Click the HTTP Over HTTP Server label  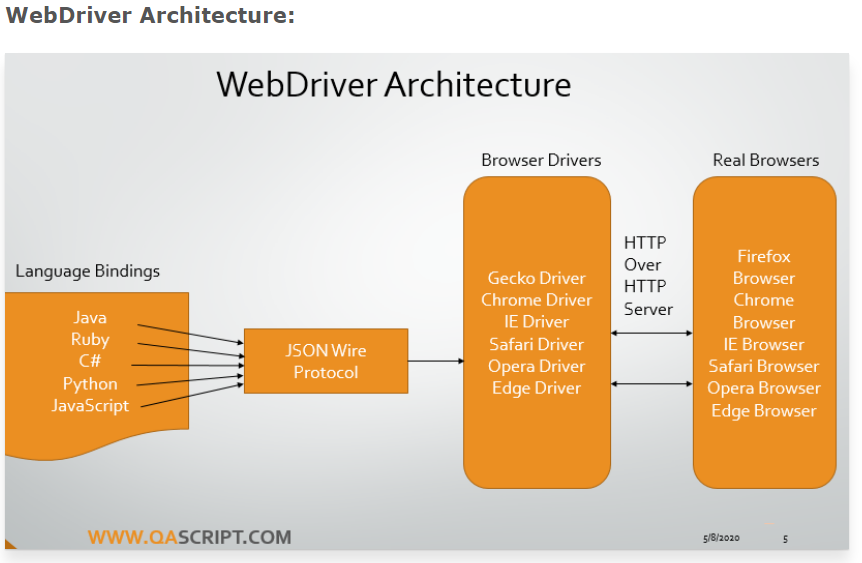[x=648, y=276]
